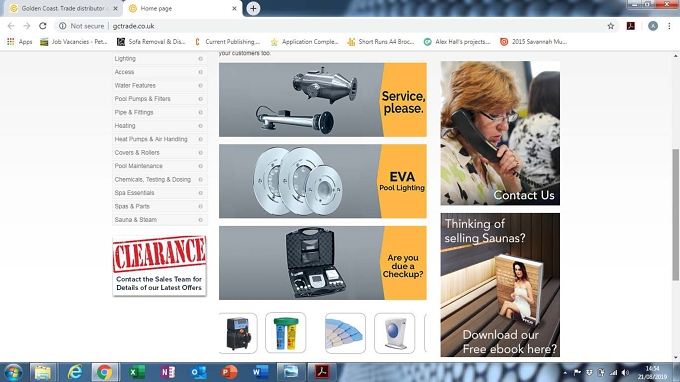Open Excel from the taskbar
The image size is (680, 382).
[137, 372]
